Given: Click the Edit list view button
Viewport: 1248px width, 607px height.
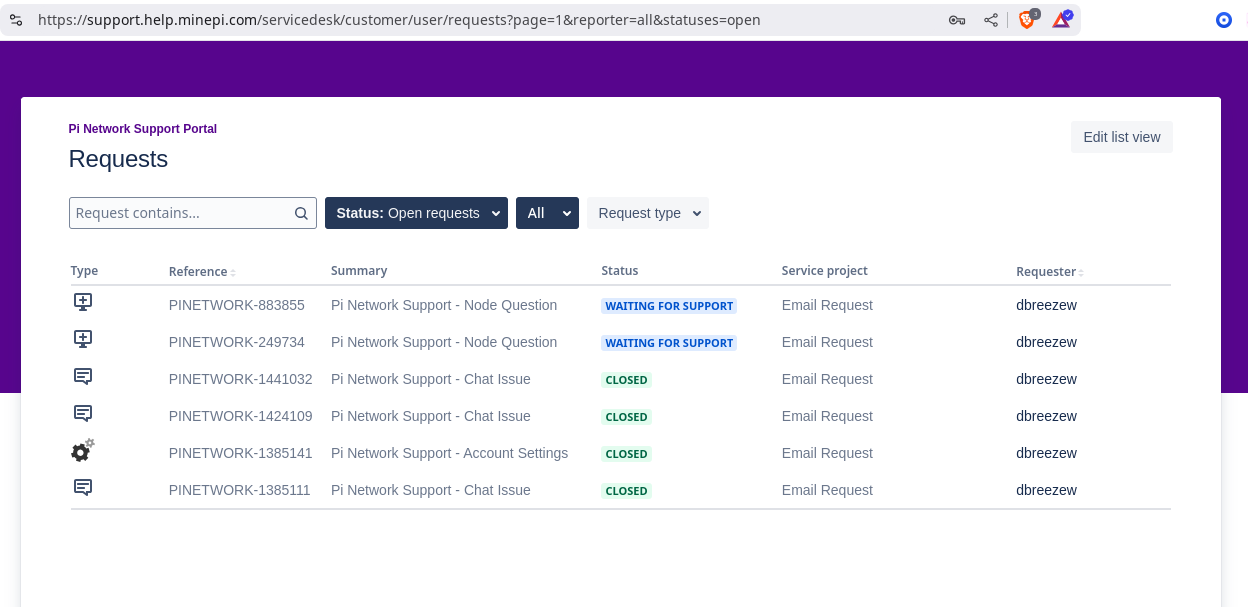Looking at the screenshot, I should pos(1122,137).
